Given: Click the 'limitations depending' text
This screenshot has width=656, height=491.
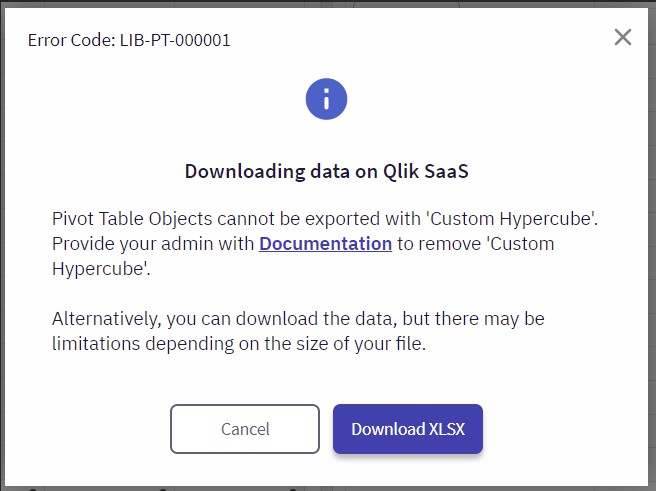Looking at the screenshot, I should 143,344.
